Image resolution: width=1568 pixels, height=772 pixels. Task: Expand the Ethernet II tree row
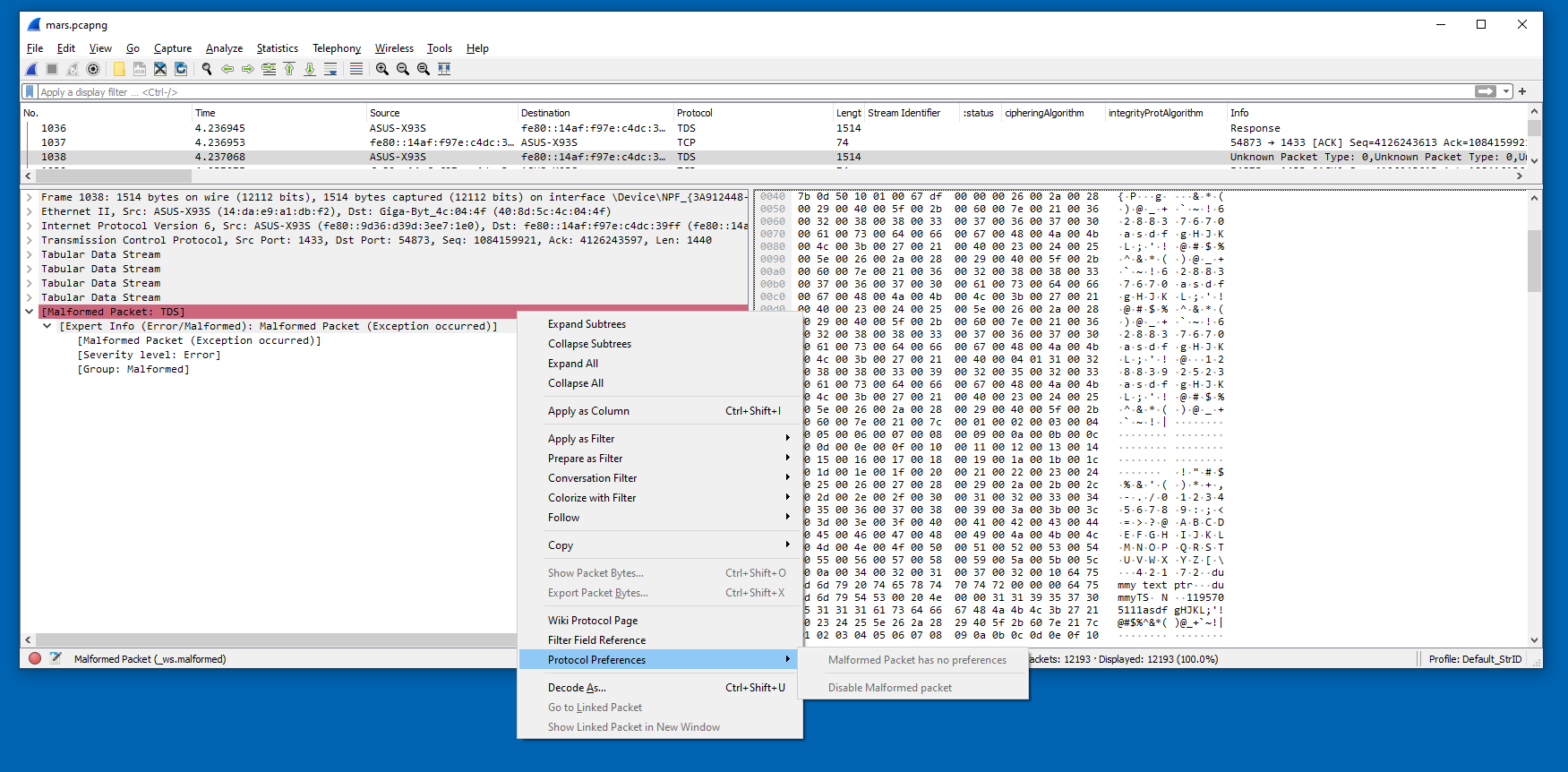30,211
